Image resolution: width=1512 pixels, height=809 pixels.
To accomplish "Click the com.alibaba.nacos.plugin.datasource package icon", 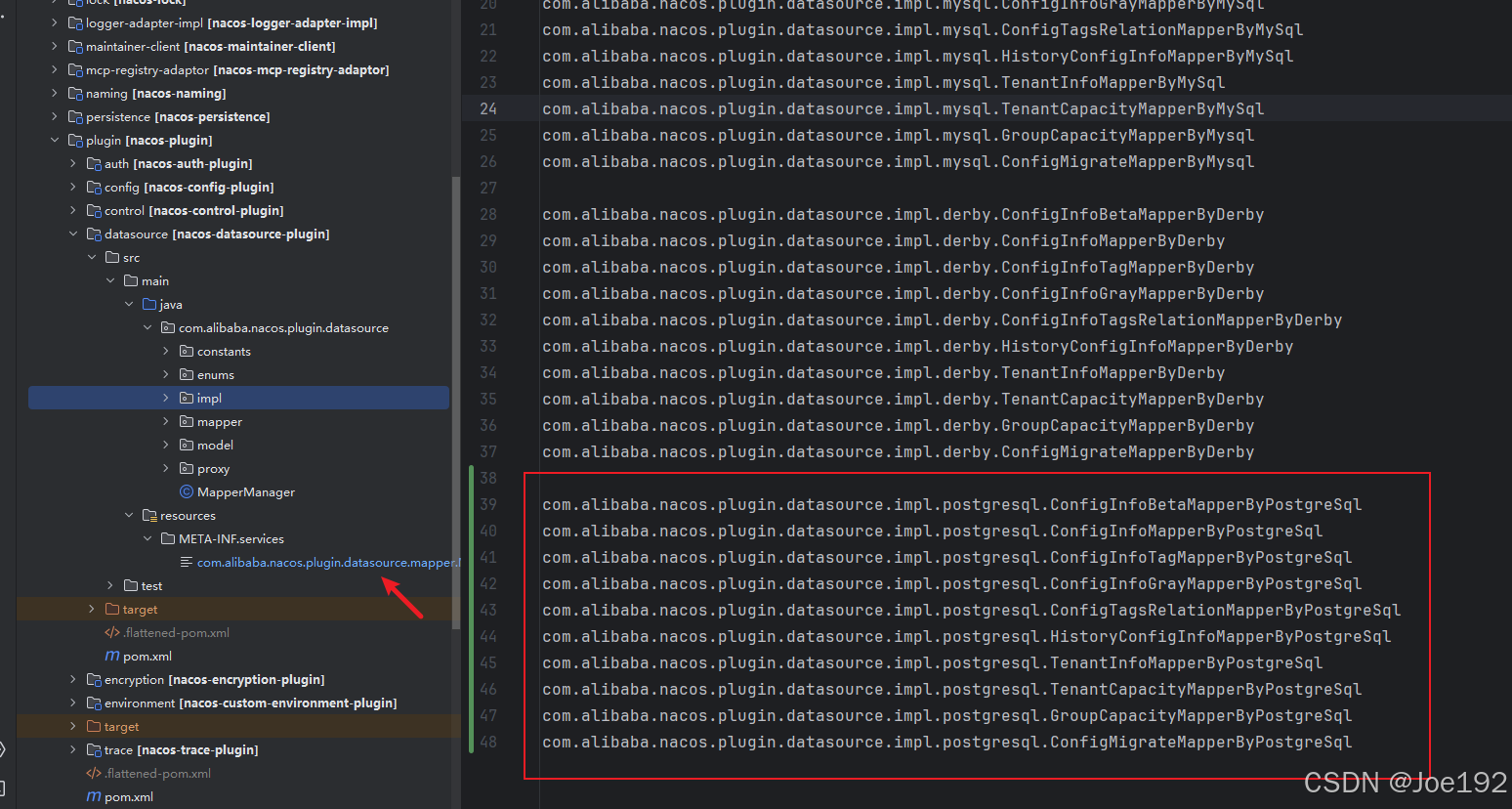I will point(168,327).
